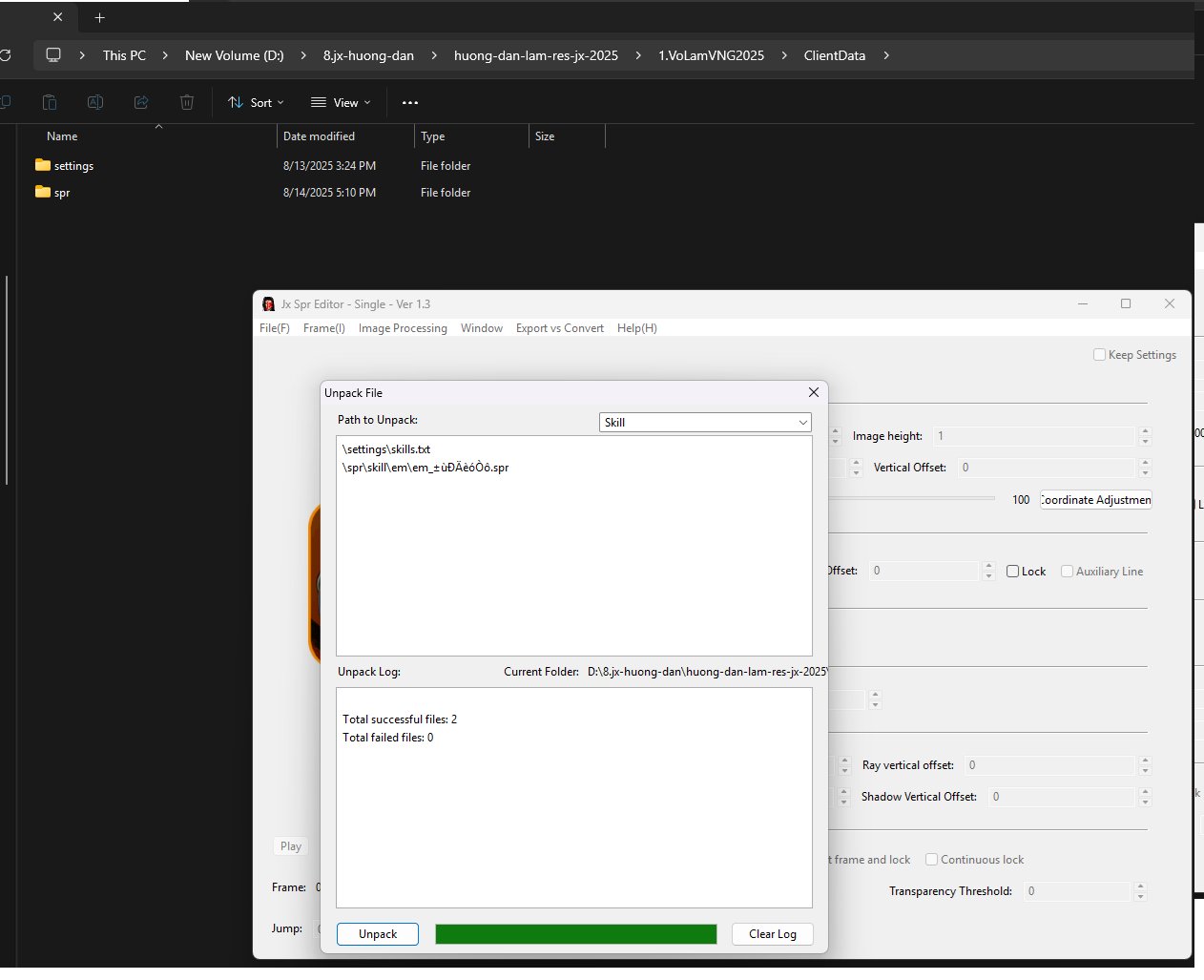
Task: Click the Unpack button
Action: 378,934
